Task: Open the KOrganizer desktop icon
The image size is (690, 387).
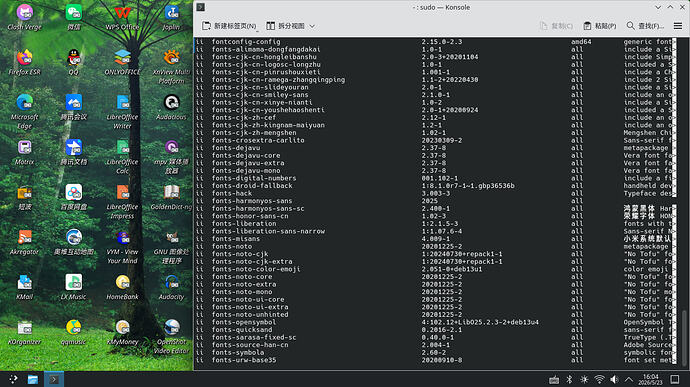Action: [x=25, y=327]
